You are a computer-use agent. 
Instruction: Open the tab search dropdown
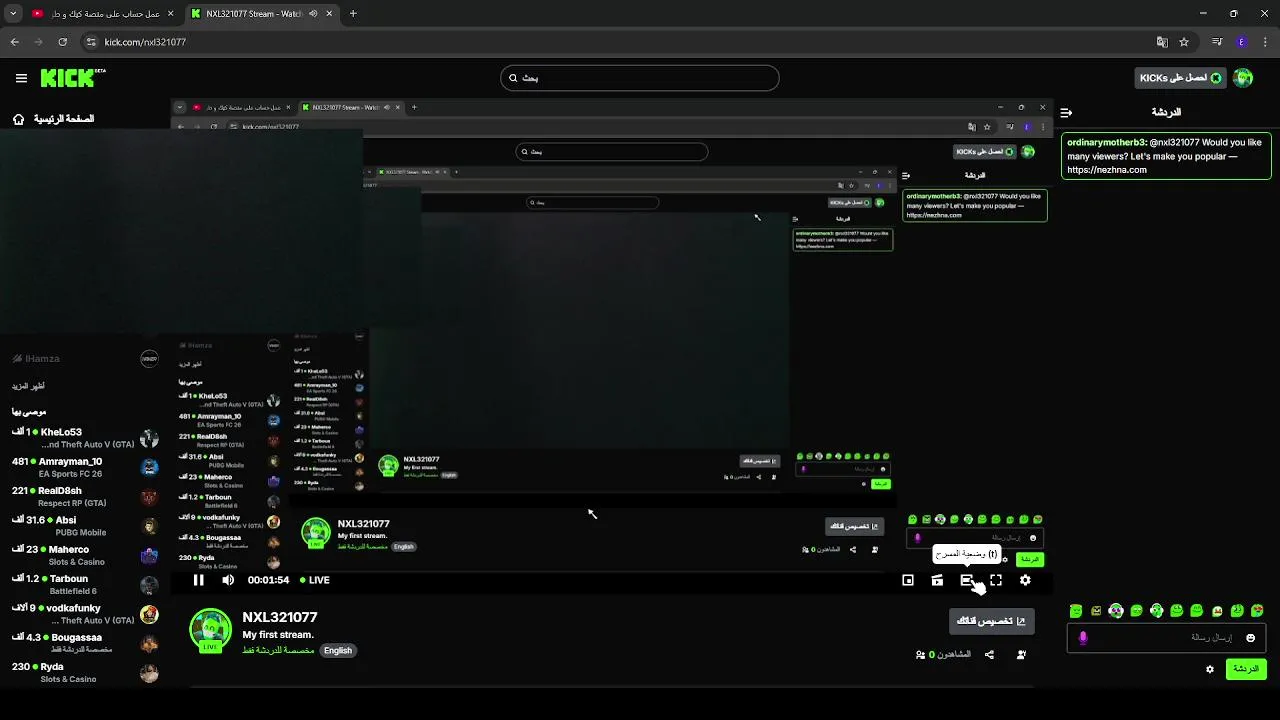click(x=12, y=14)
